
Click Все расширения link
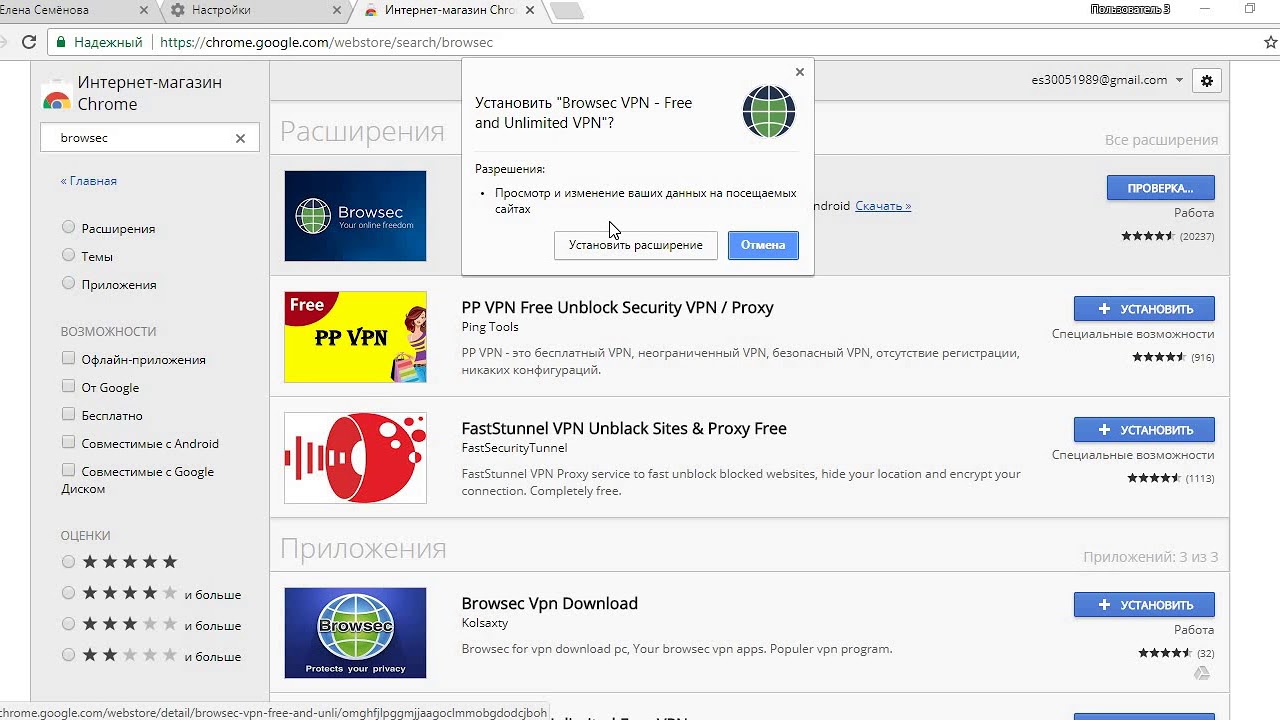1161,140
